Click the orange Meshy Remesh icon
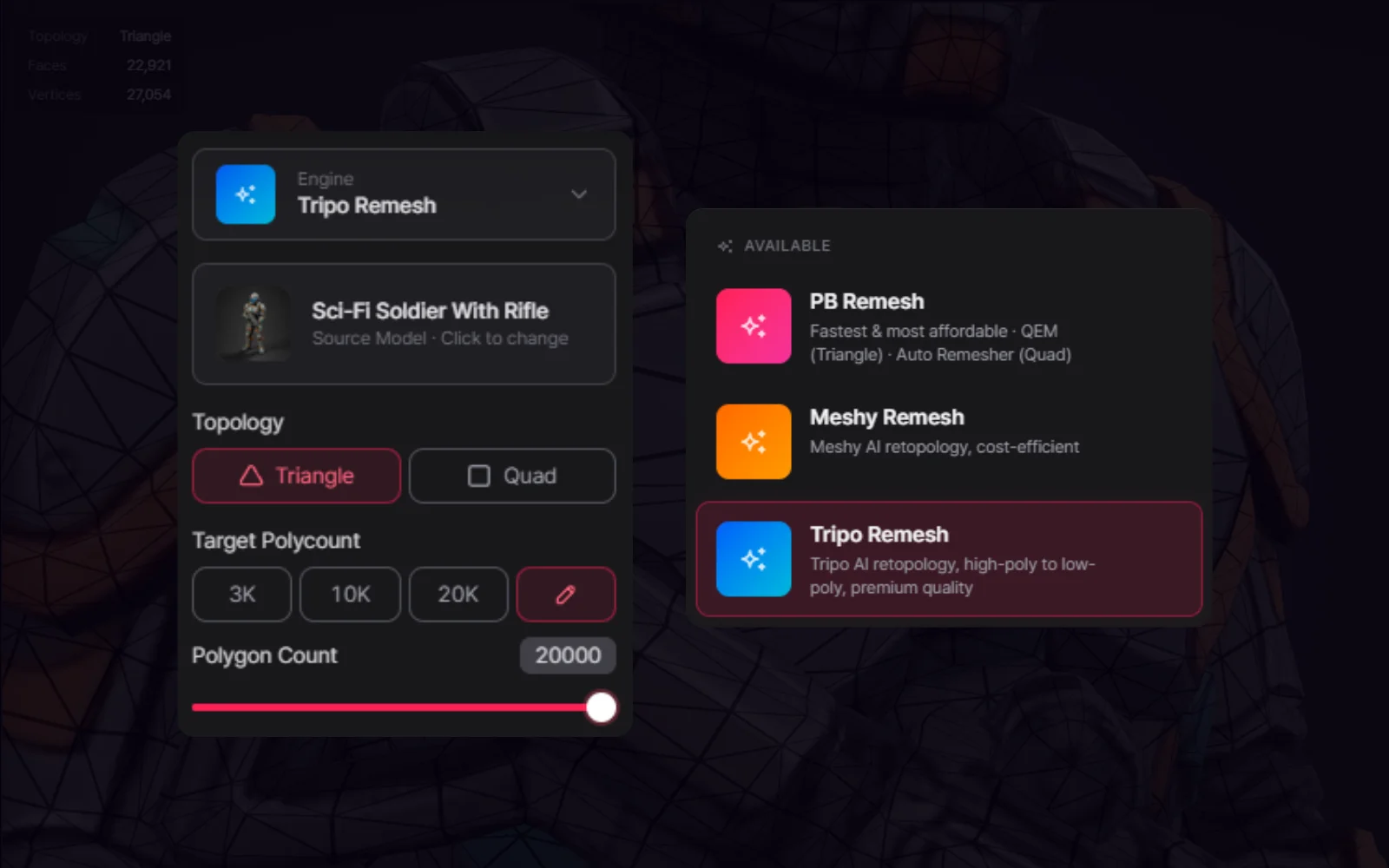This screenshot has height=868, width=1389. click(754, 442)
